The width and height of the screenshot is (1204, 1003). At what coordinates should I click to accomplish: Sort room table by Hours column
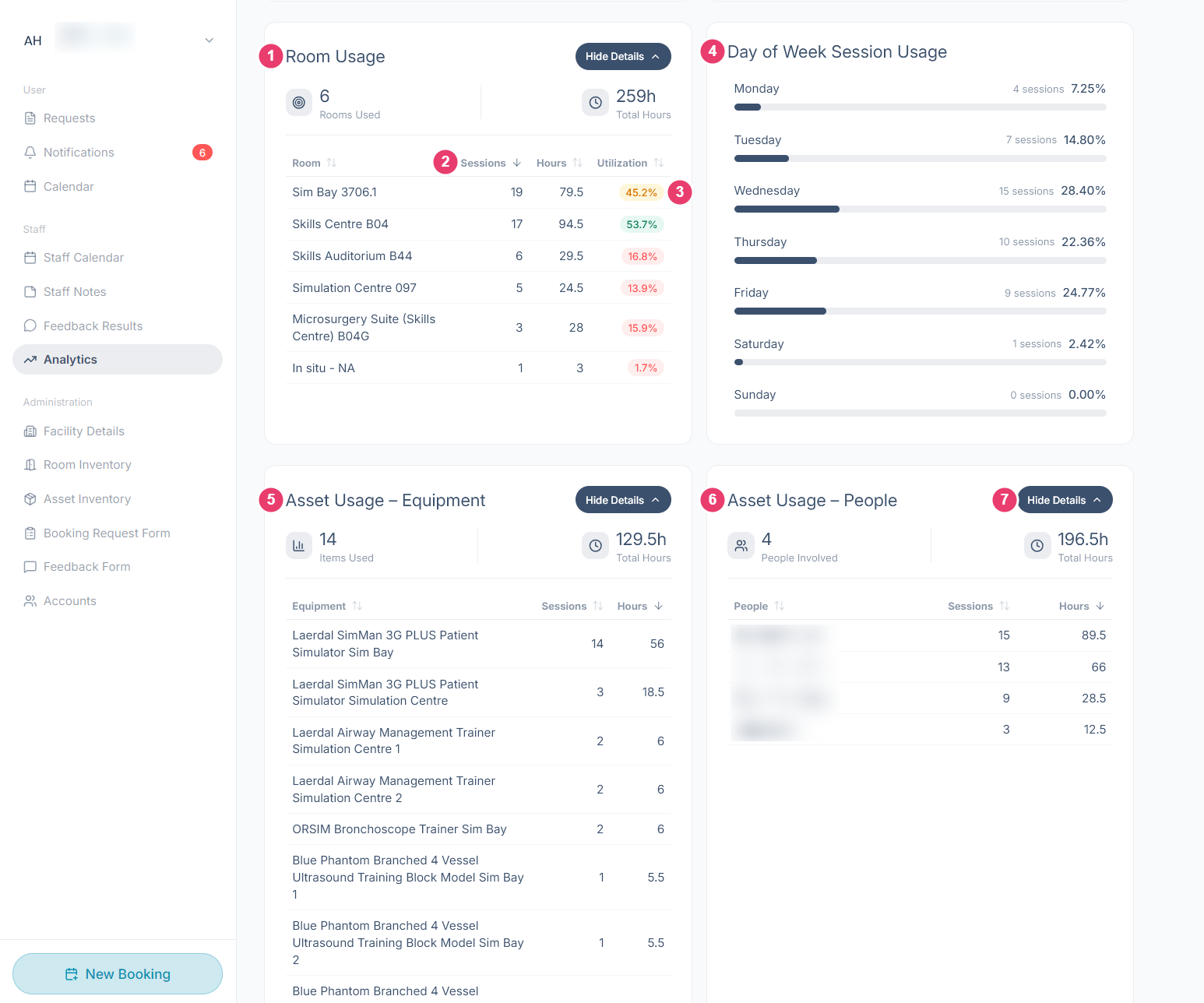click(559, 163)
